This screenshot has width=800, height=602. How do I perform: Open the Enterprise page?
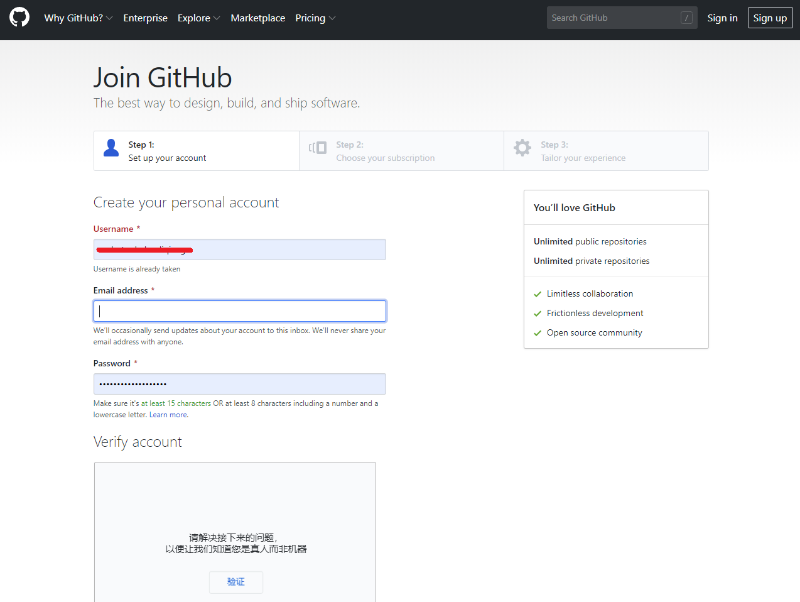click(145, 18)
